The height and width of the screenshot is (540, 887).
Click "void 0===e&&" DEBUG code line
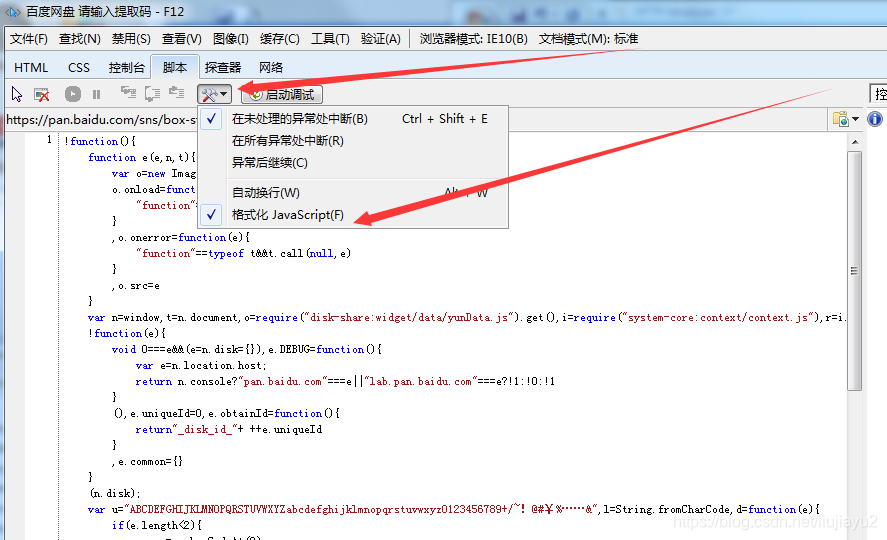247,349
